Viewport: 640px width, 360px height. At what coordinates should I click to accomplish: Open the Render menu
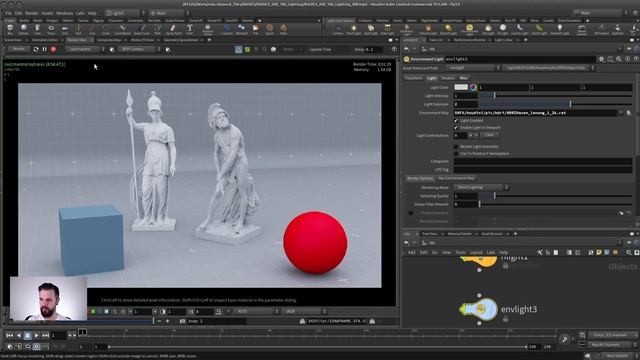pos(32,13)
